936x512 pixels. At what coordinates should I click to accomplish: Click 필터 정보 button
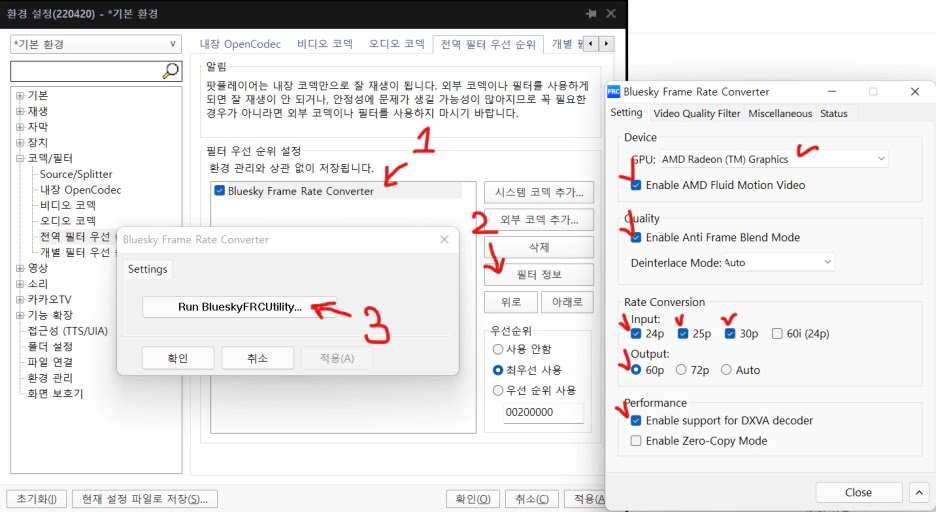[x=538, y=274]
